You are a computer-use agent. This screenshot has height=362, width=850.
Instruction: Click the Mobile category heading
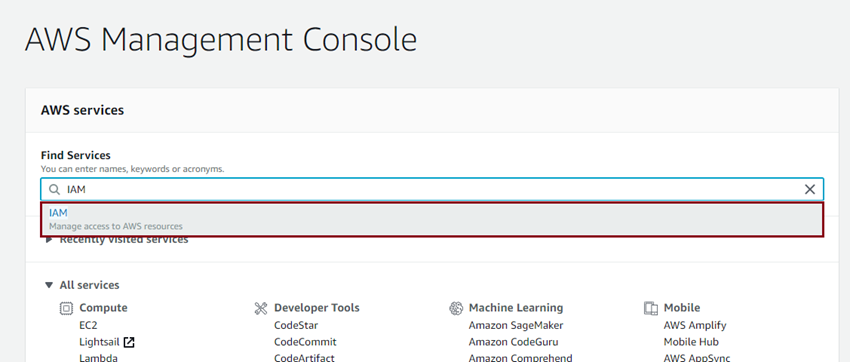tap(682, 308)
